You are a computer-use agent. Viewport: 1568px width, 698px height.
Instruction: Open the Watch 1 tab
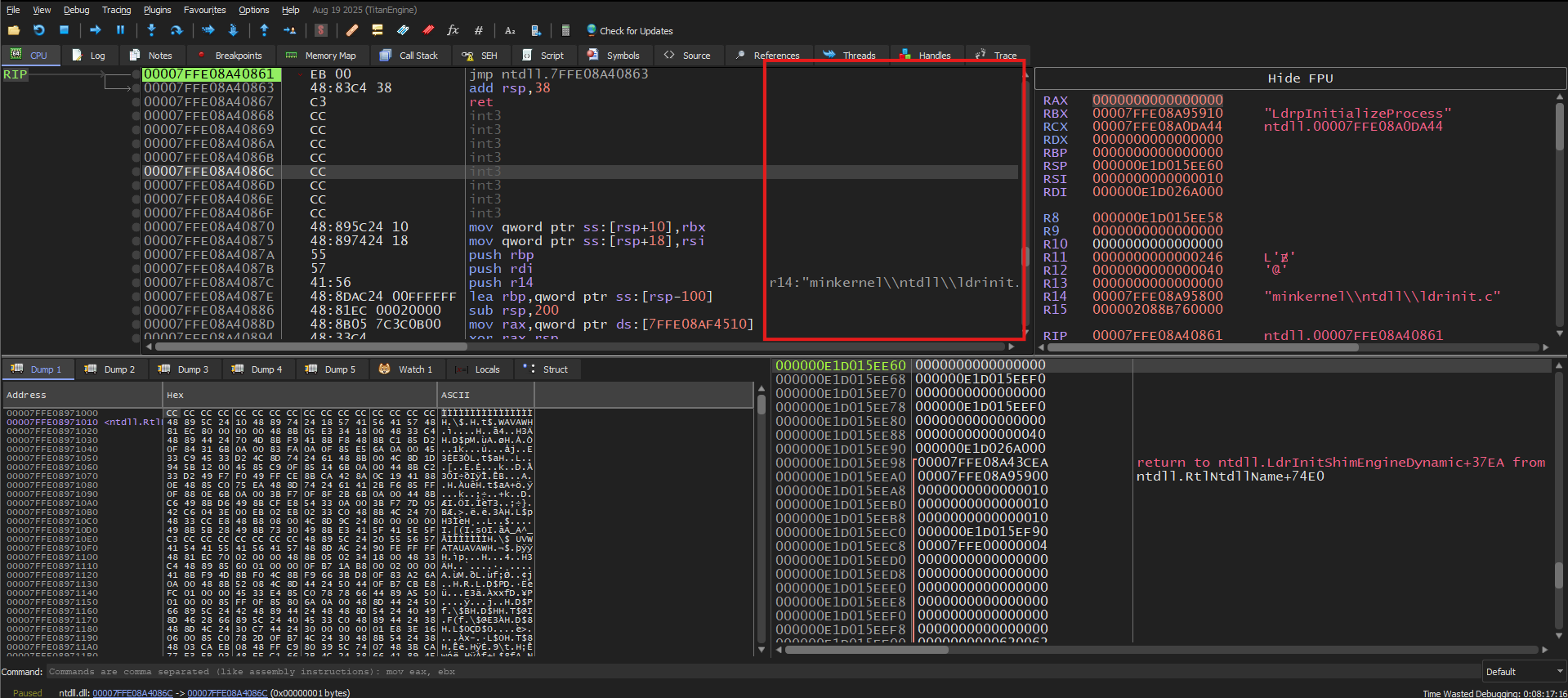406,369
